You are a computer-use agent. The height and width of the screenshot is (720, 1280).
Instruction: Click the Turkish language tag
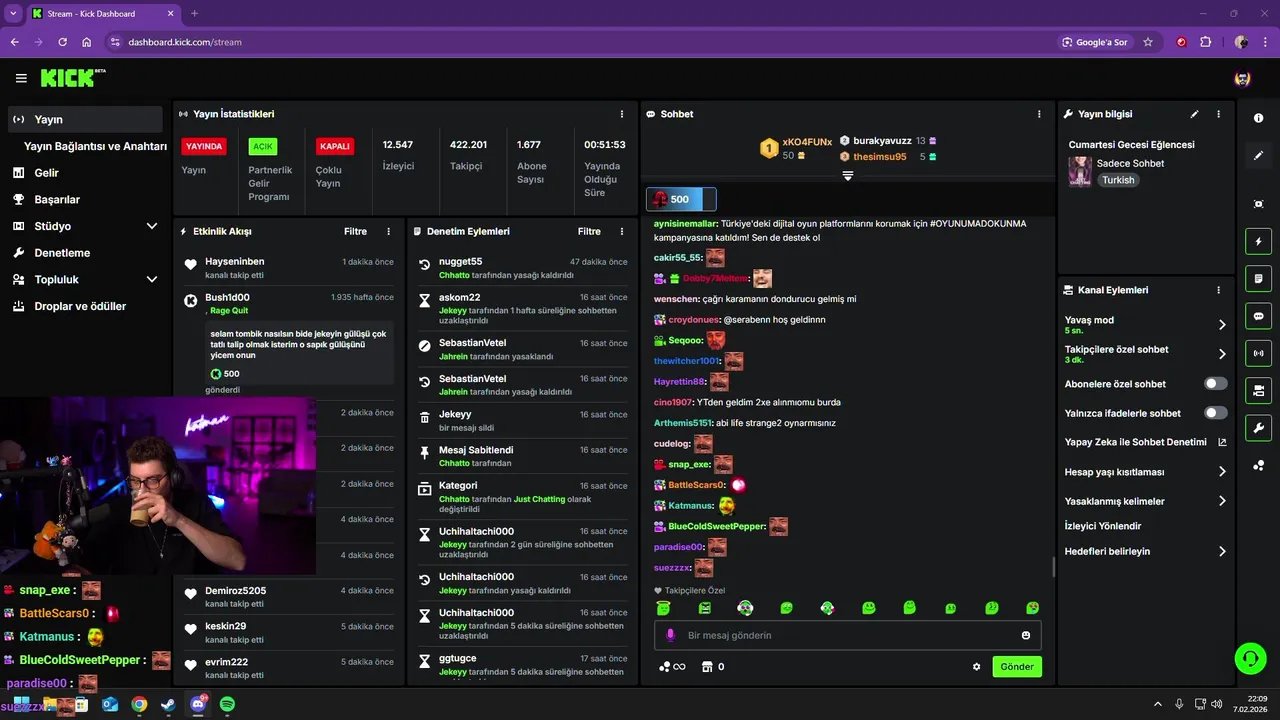point(1118,181)
